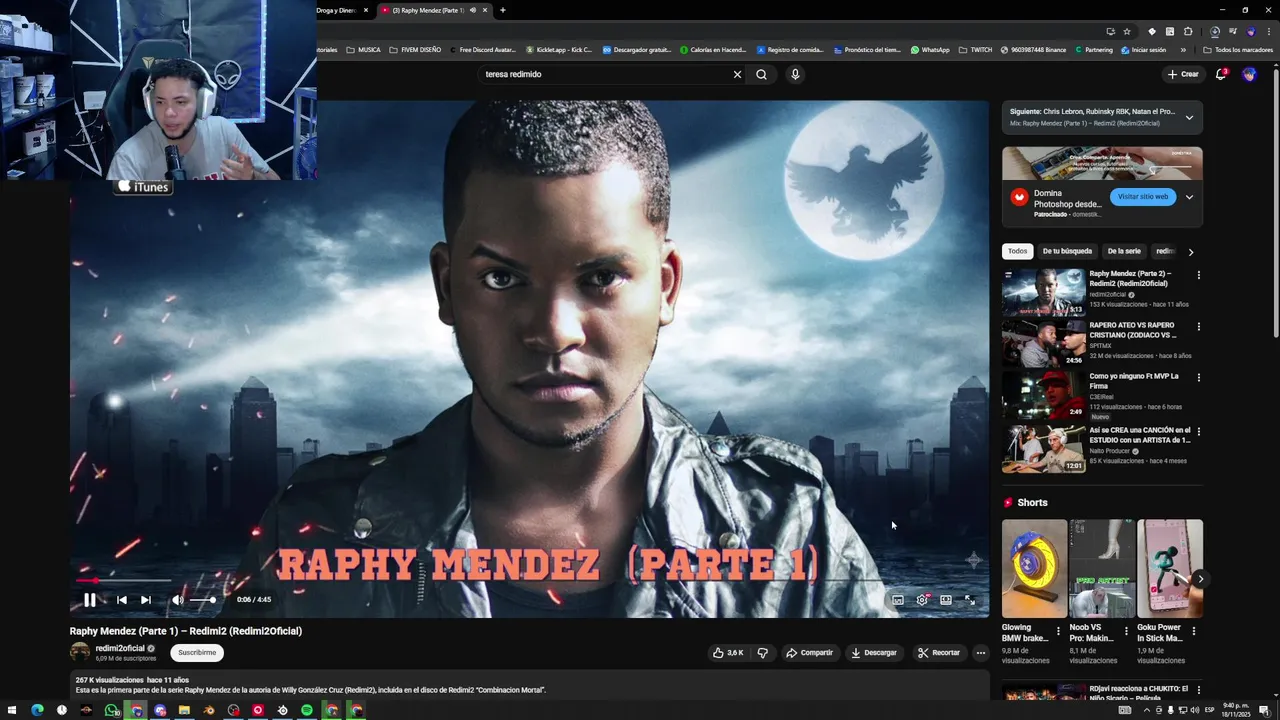Open the MUSICA bookmarks folder

[x=363, y=50]
